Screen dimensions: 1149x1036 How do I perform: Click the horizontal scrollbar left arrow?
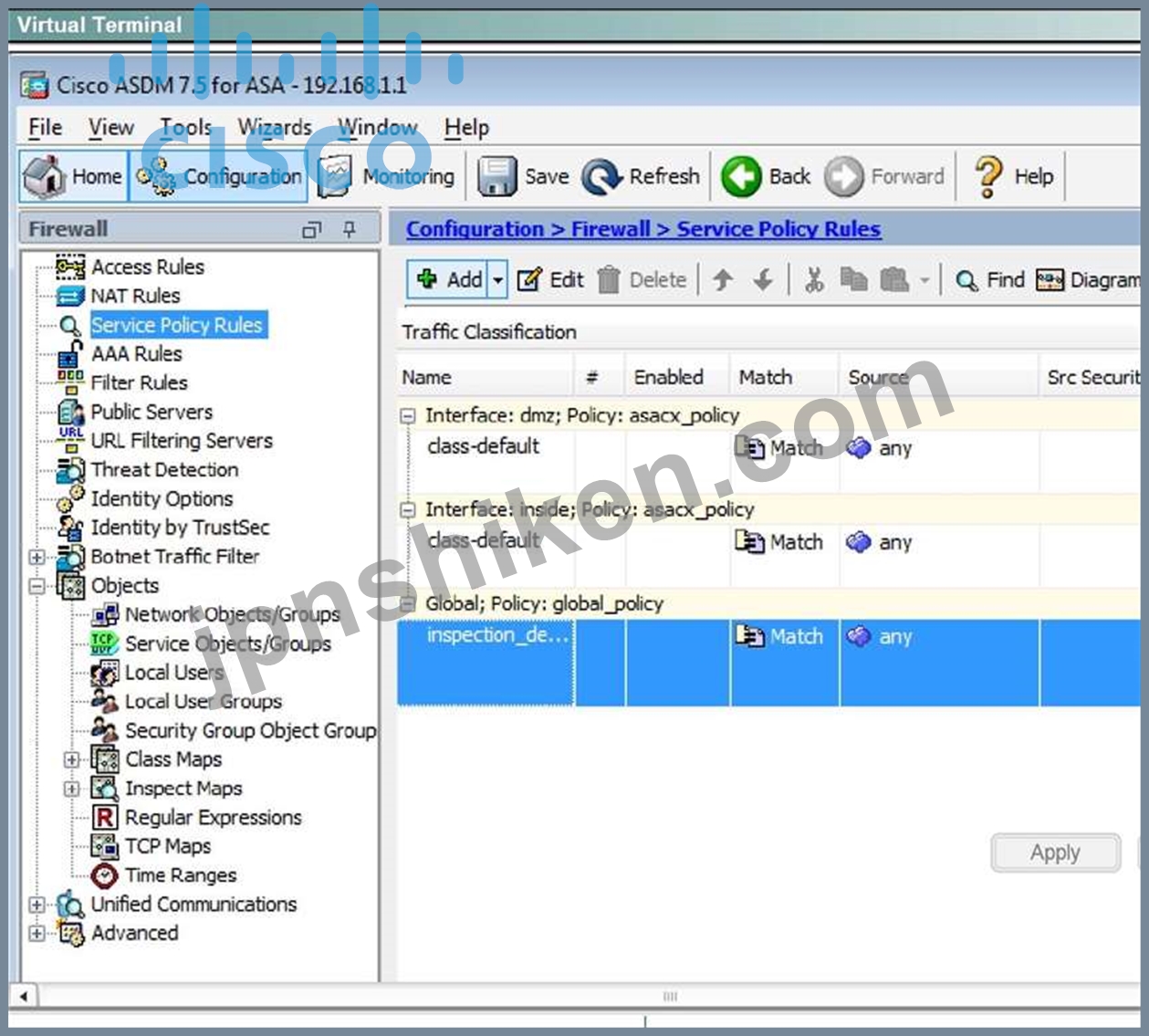pyautogui.click(x=23, y=996)
